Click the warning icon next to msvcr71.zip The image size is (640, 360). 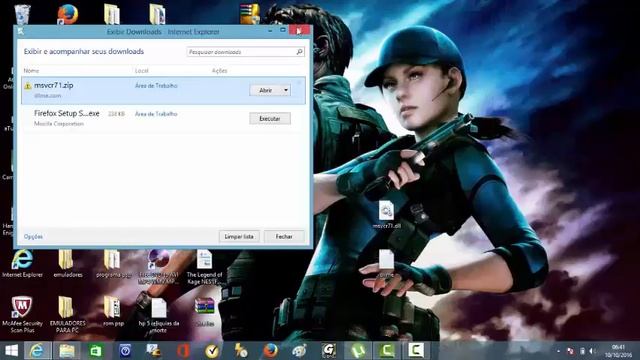click(28, 86)
